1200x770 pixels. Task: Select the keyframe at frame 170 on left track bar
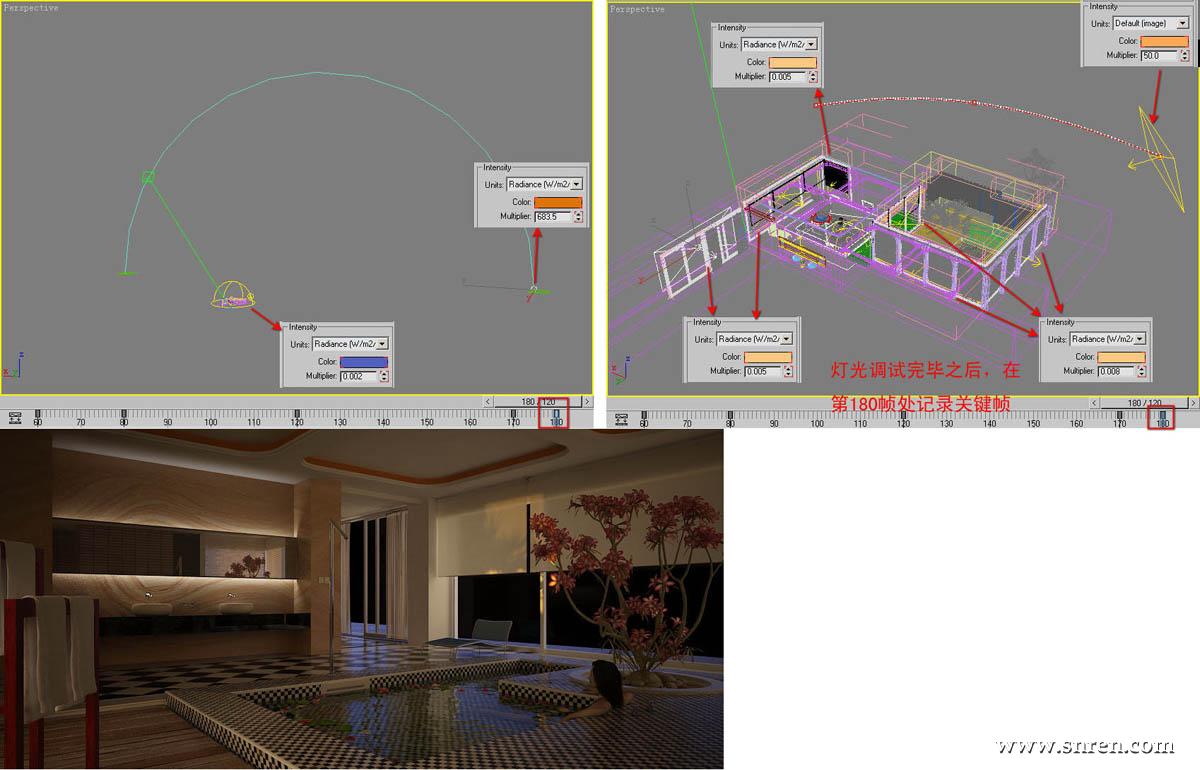pyautogui.click(x=513, y=413)
